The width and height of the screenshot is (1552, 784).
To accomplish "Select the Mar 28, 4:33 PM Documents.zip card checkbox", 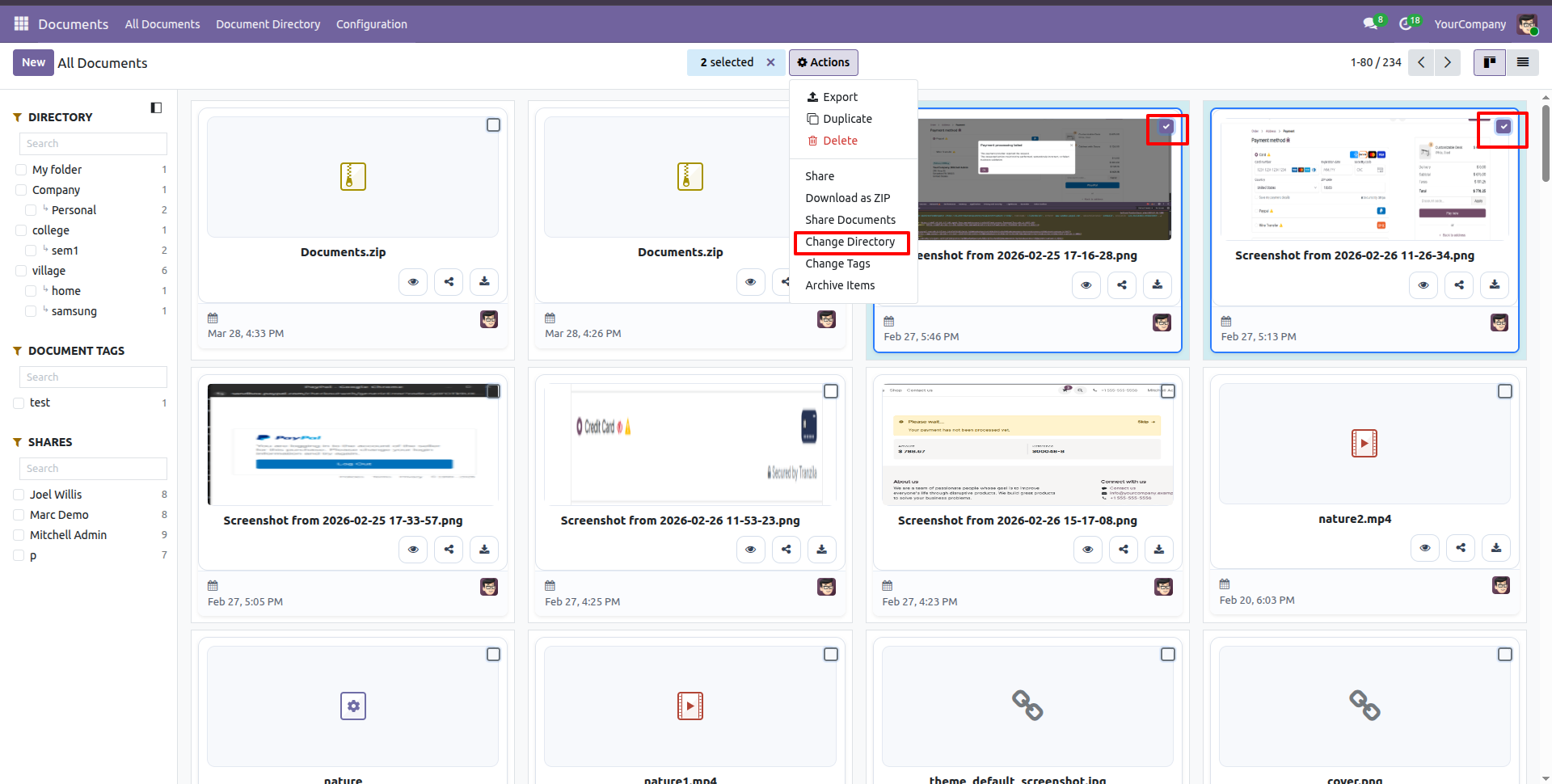I will pos(493,125).
